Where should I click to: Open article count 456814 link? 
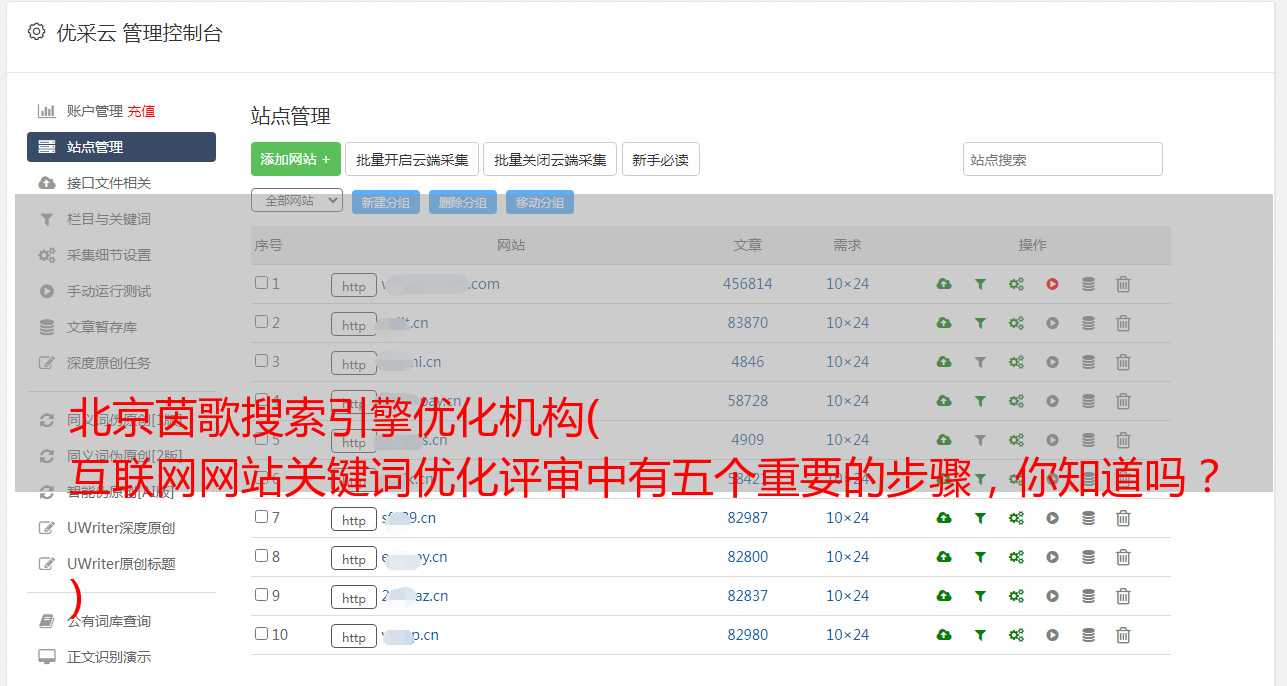748,284
